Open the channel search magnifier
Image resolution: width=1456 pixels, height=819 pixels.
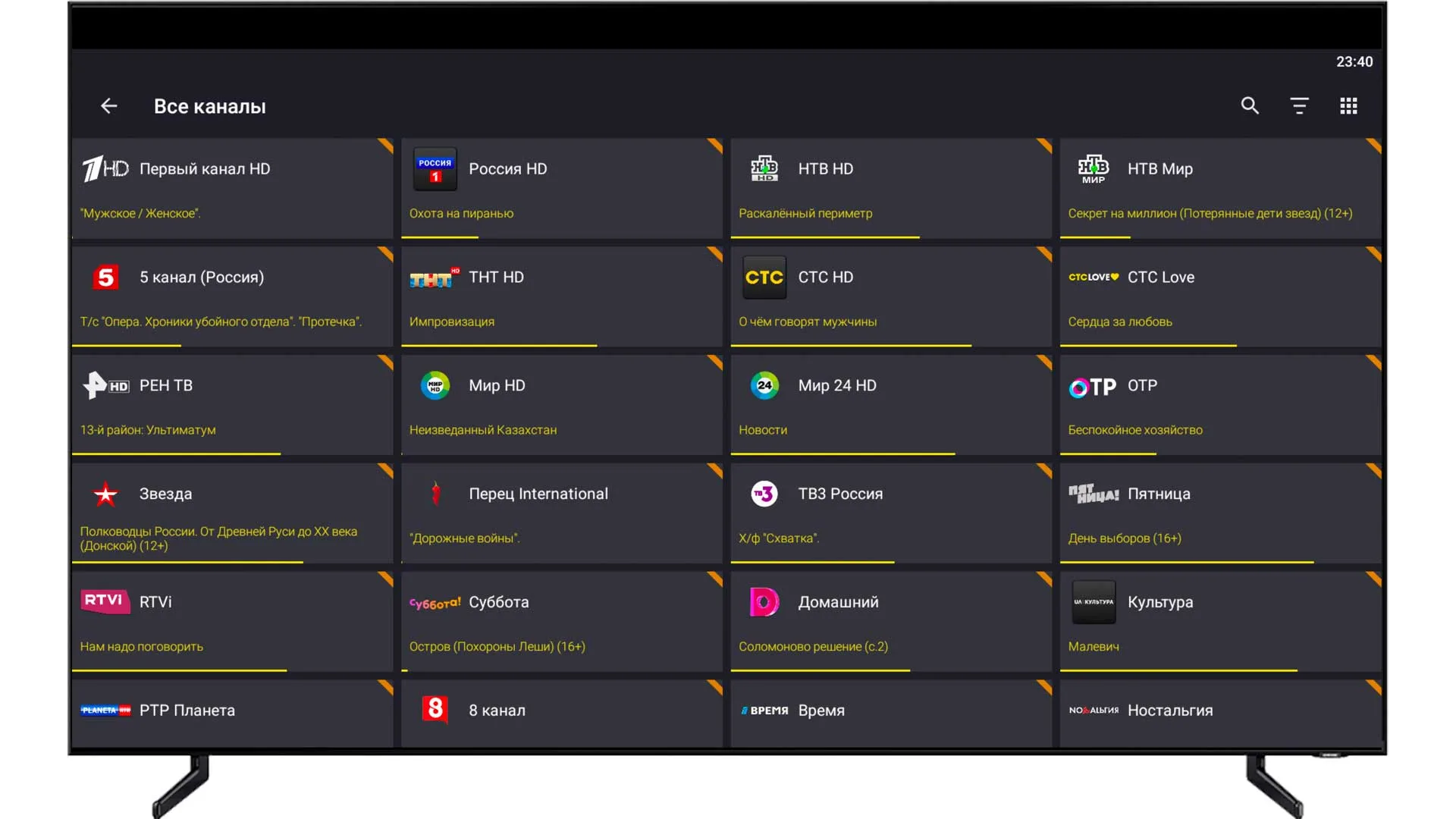click(x=1250, y=106)
